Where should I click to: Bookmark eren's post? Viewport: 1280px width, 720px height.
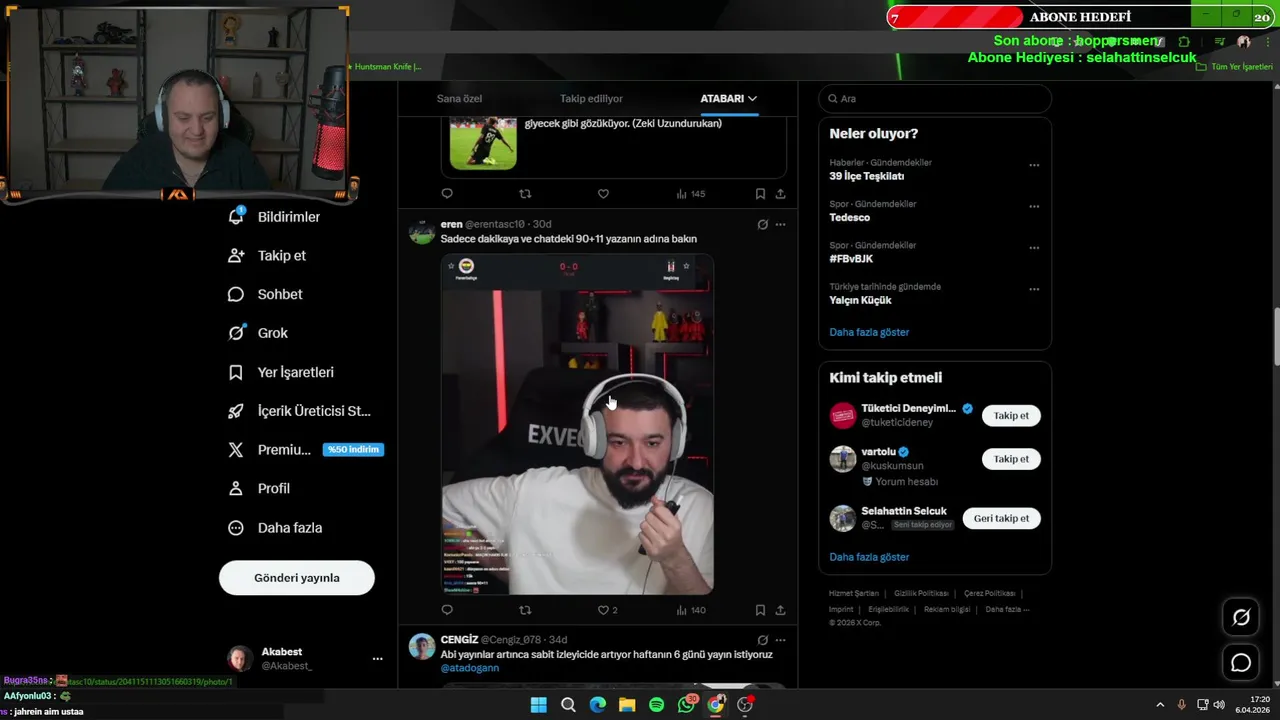click(x=760, y=610)
